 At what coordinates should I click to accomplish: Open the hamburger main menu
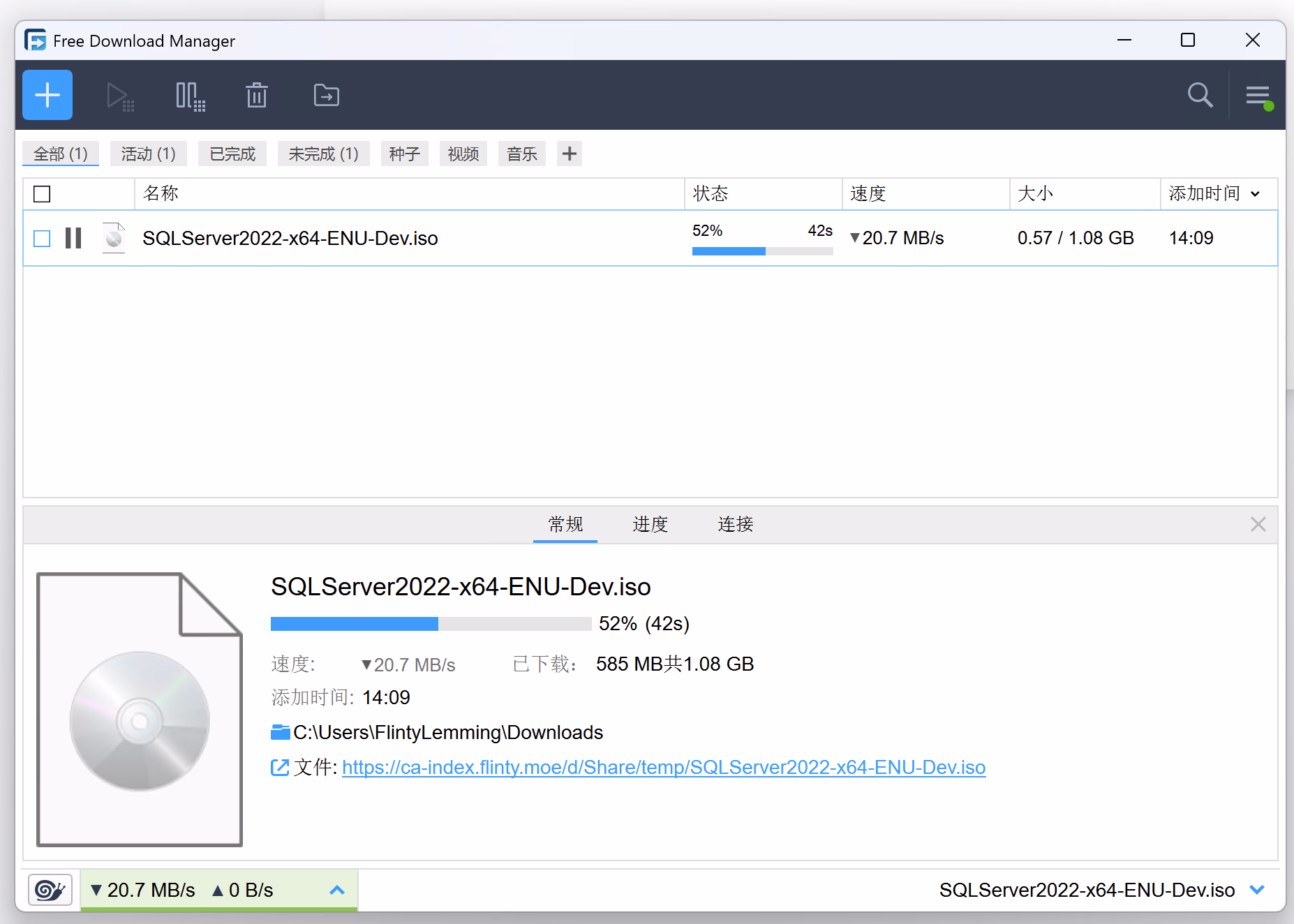pyautogui.click(x=1258, y=95)
